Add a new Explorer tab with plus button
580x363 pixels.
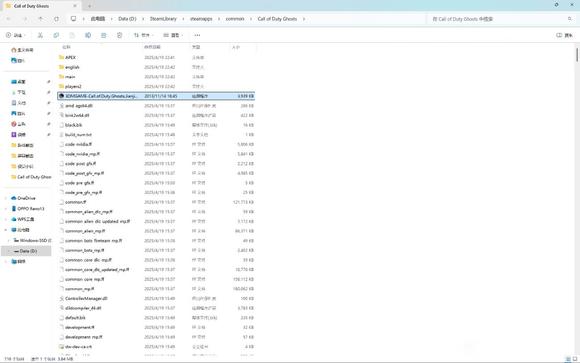pos(90,6)
